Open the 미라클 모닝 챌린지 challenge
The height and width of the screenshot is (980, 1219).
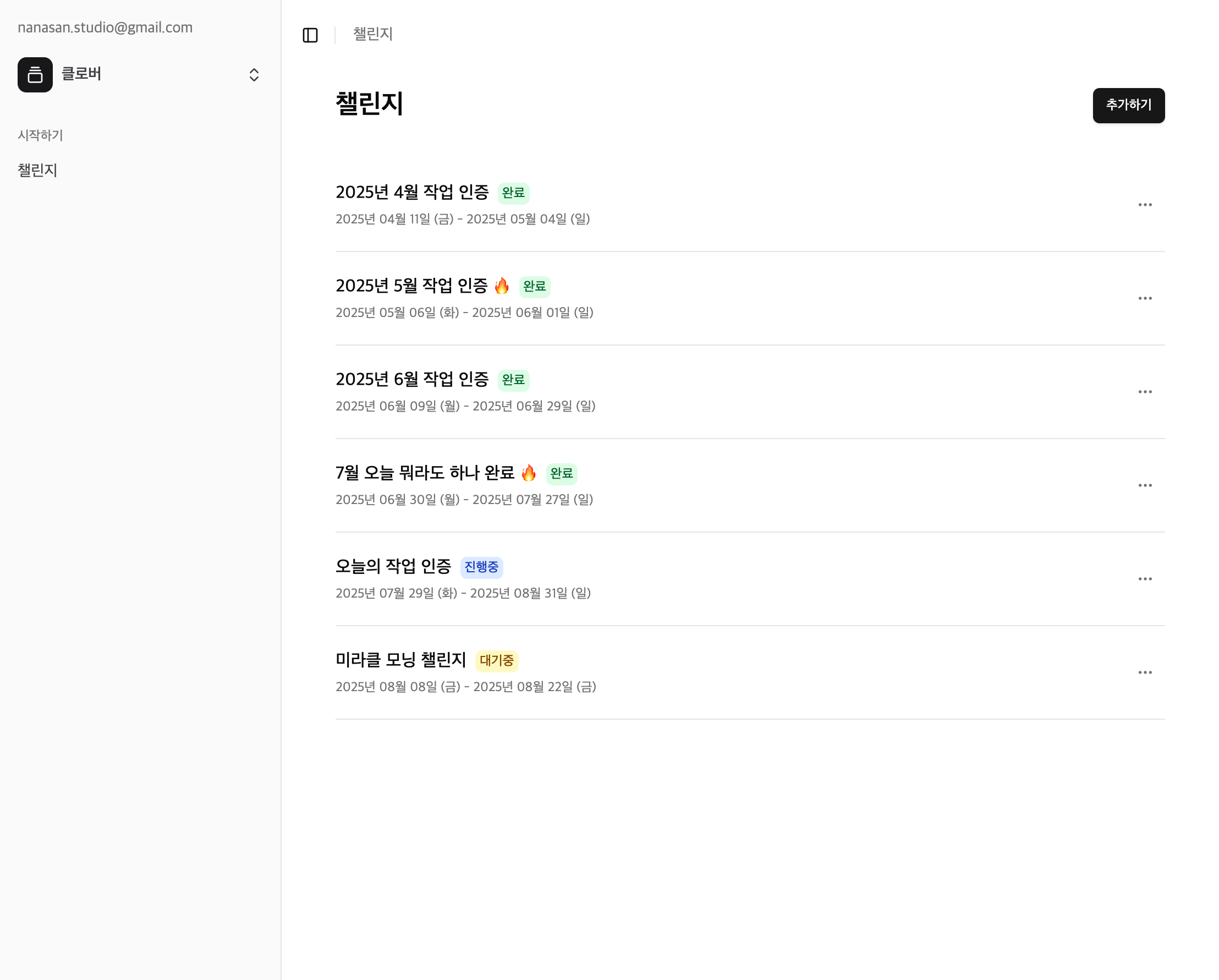[x=400, y=660]
